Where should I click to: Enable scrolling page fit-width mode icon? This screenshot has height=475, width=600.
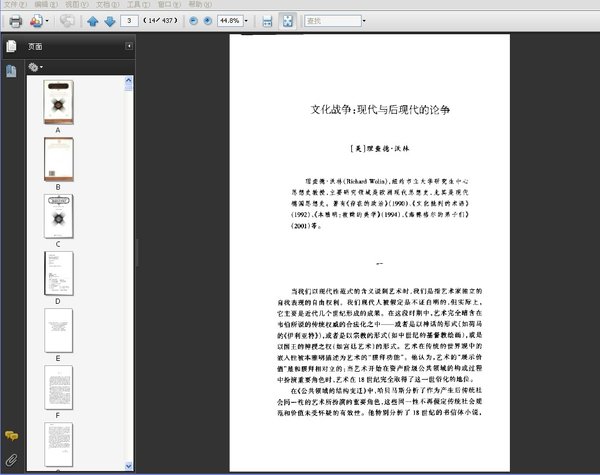point(267,21)
